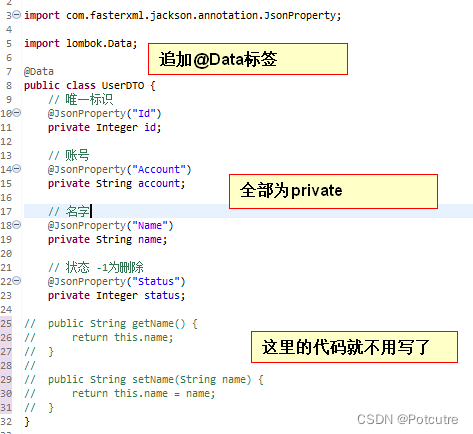
Task: Click the string "Account" in @JsonProperty
Action: pyautogui.click(x=159, y=170)
